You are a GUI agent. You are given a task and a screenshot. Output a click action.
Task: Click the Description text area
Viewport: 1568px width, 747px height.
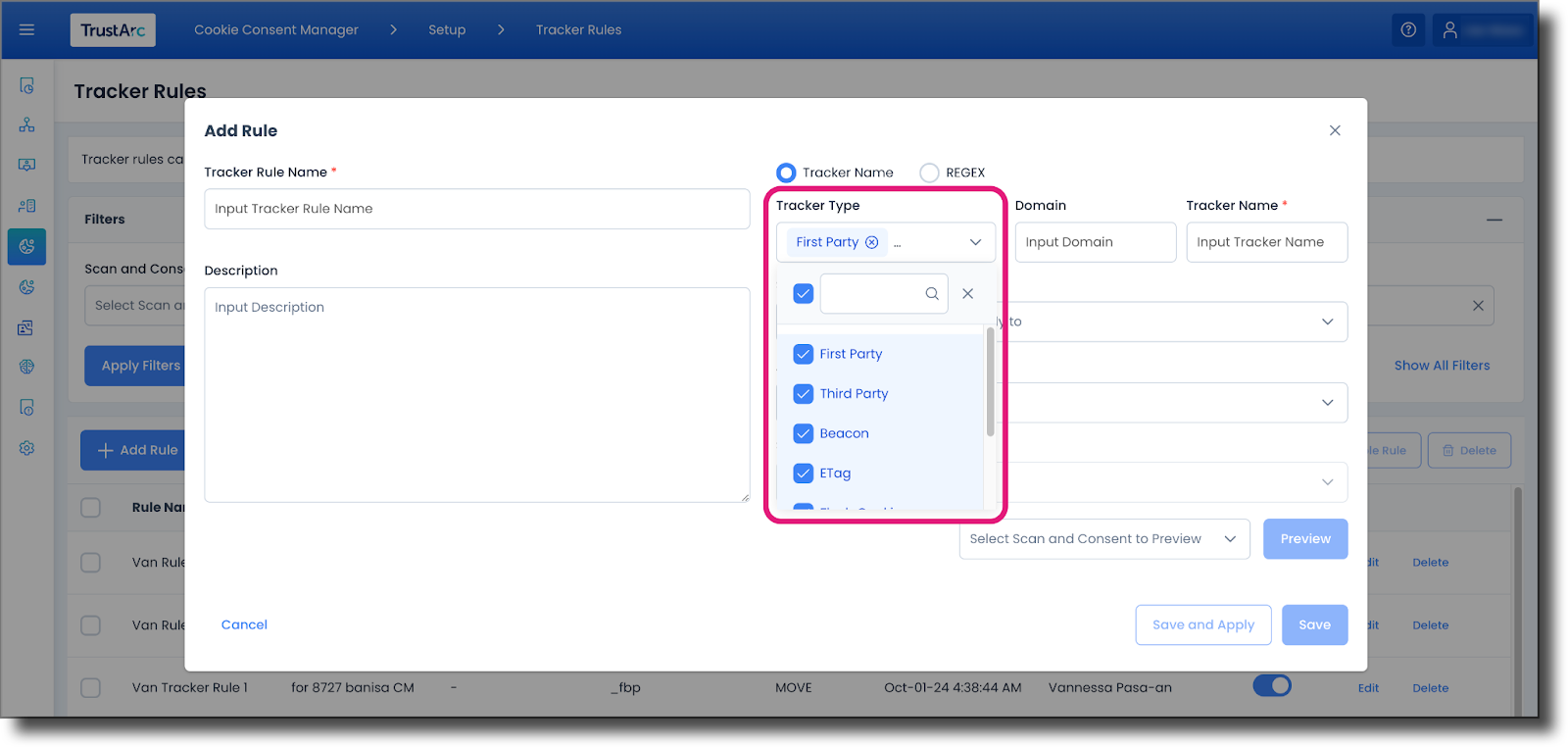pyautogui.click(x=477, y=395)
